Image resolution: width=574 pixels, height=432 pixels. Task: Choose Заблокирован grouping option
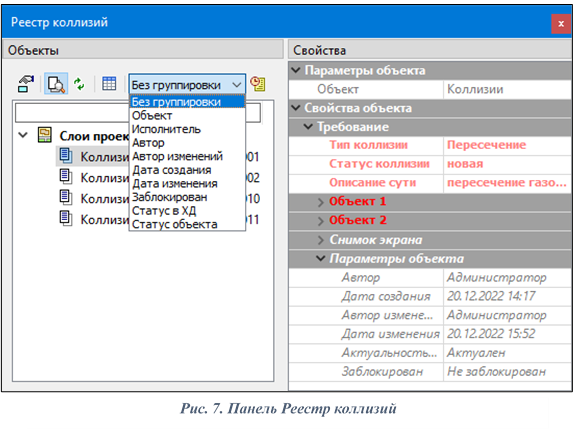pyautogui.click(x=187, y=197)
